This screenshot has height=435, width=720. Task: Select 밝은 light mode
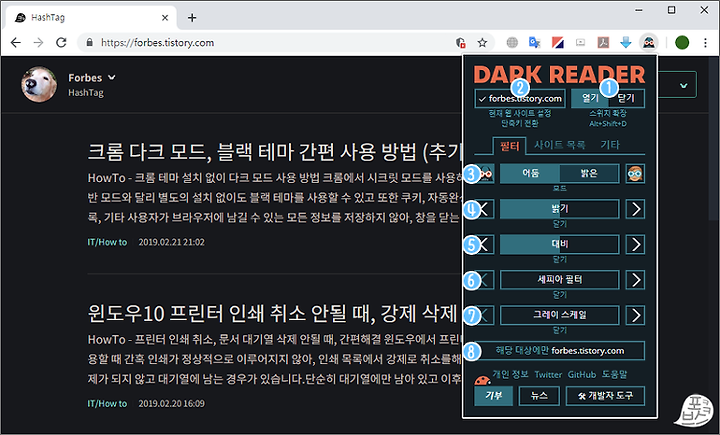pyautogui.click(x=589, y=174)
